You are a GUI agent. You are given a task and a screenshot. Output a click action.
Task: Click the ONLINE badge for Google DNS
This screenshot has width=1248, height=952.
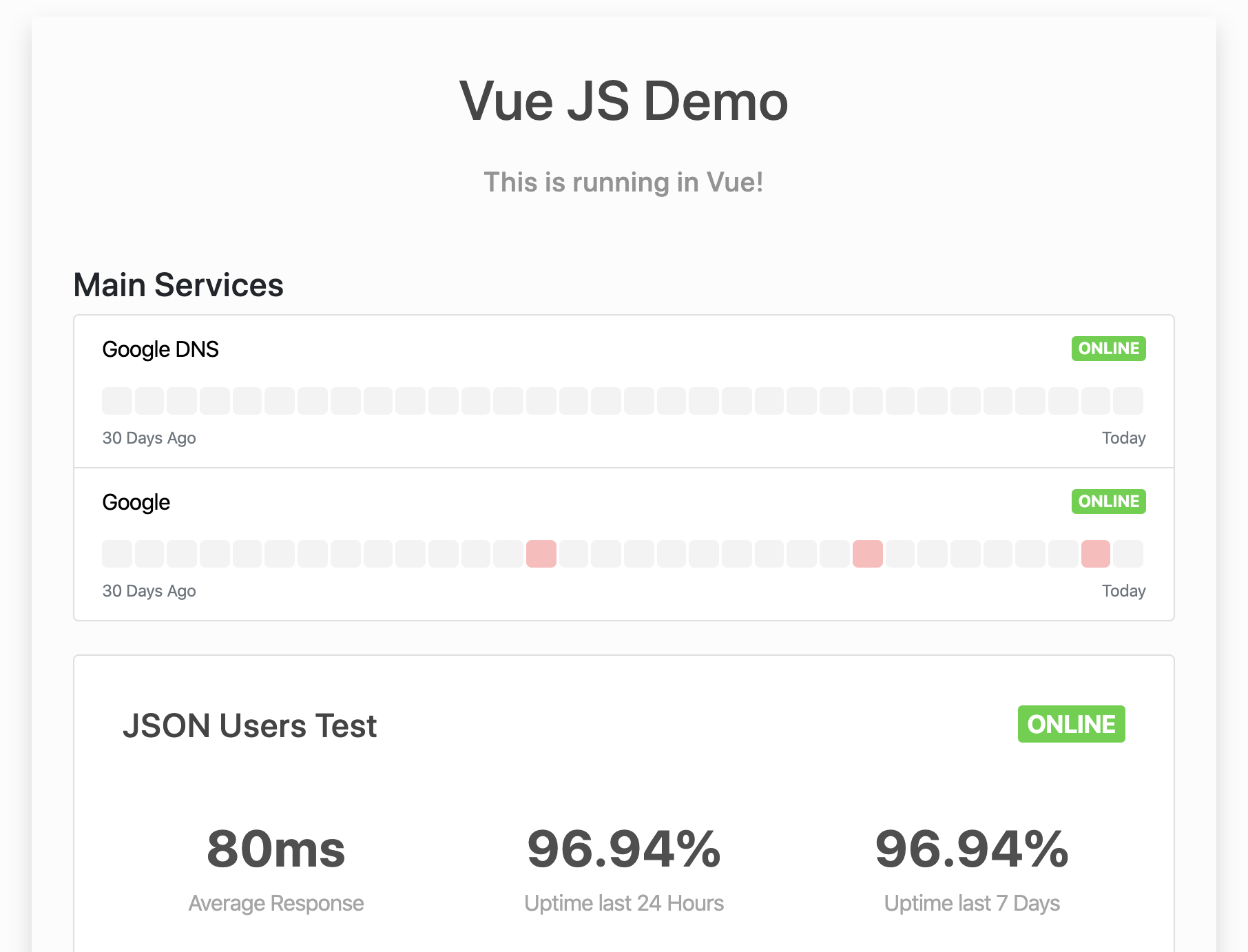pyautogui.click(x=1107, y=349)
